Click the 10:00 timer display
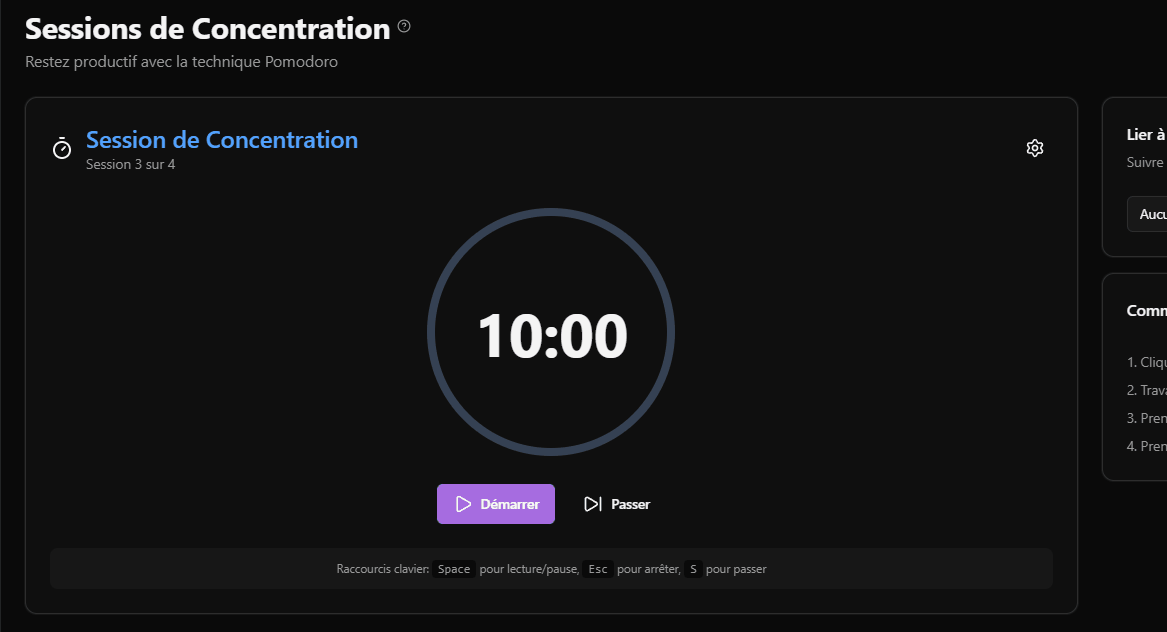Viewport: 1167px width, 632px height. click(x=551, y=336)
